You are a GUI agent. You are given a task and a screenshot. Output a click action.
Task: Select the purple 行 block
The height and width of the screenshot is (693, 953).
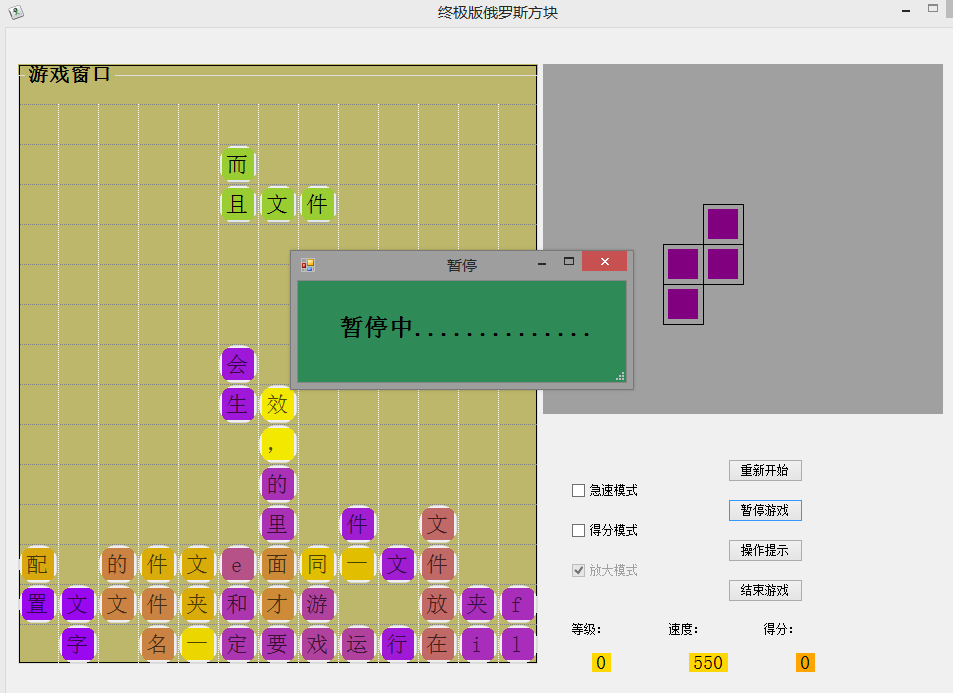pos(397,644)
